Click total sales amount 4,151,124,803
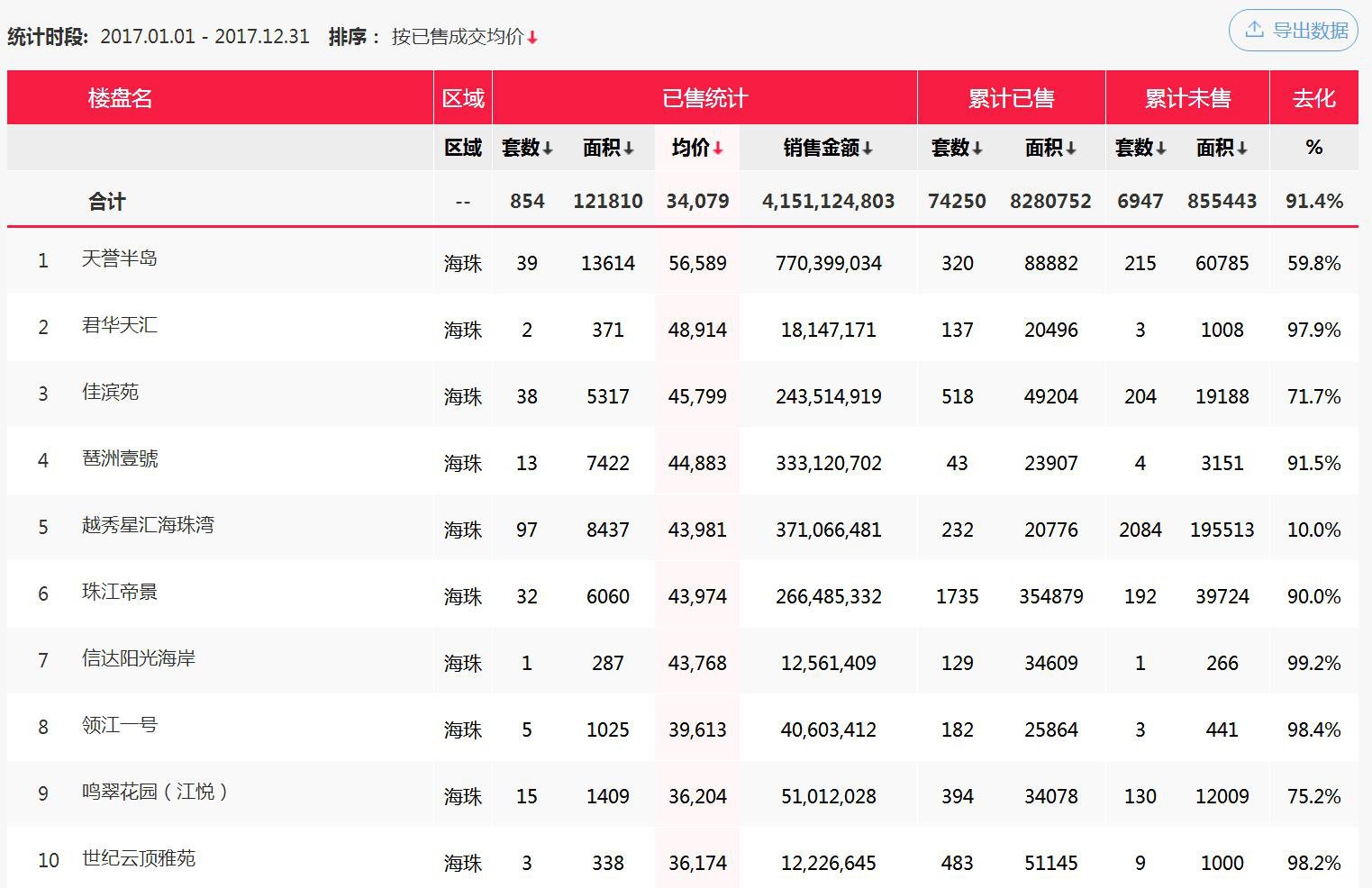The height and width of the screenshot is (888, 1372). [828, 202]
